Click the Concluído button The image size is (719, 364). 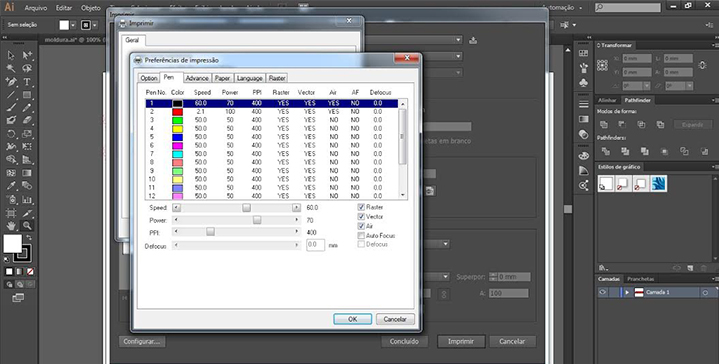click(x=404, y=342)
